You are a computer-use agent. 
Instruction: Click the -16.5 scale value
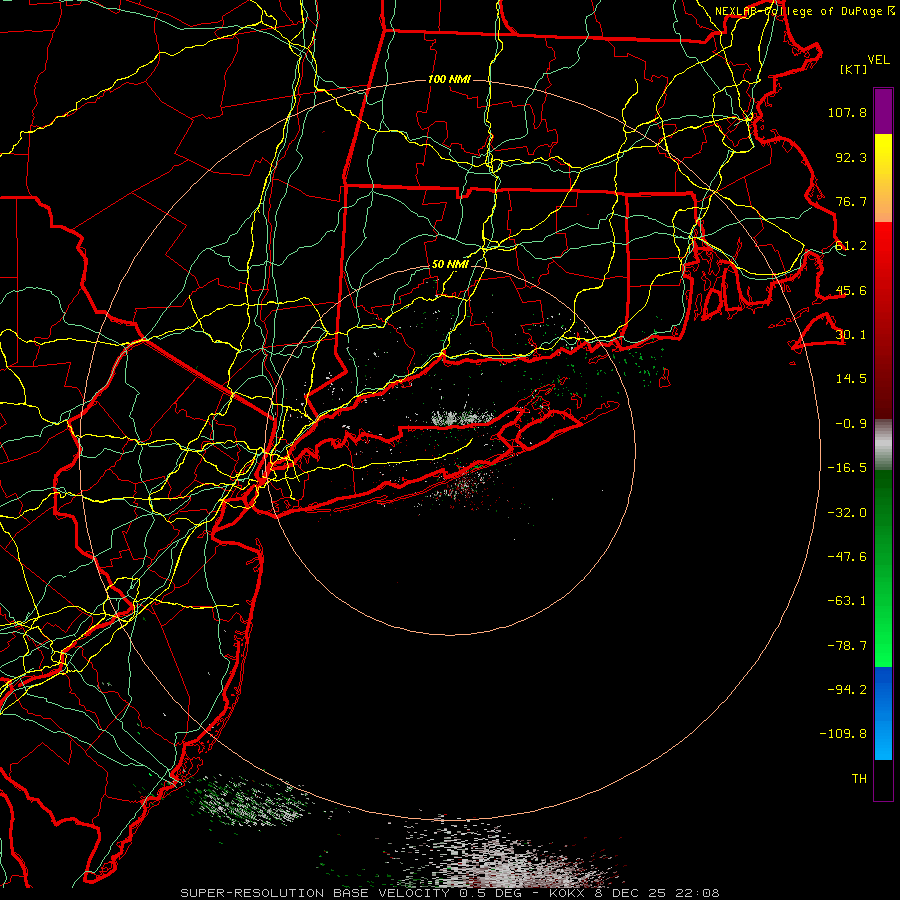pos(847,468)
